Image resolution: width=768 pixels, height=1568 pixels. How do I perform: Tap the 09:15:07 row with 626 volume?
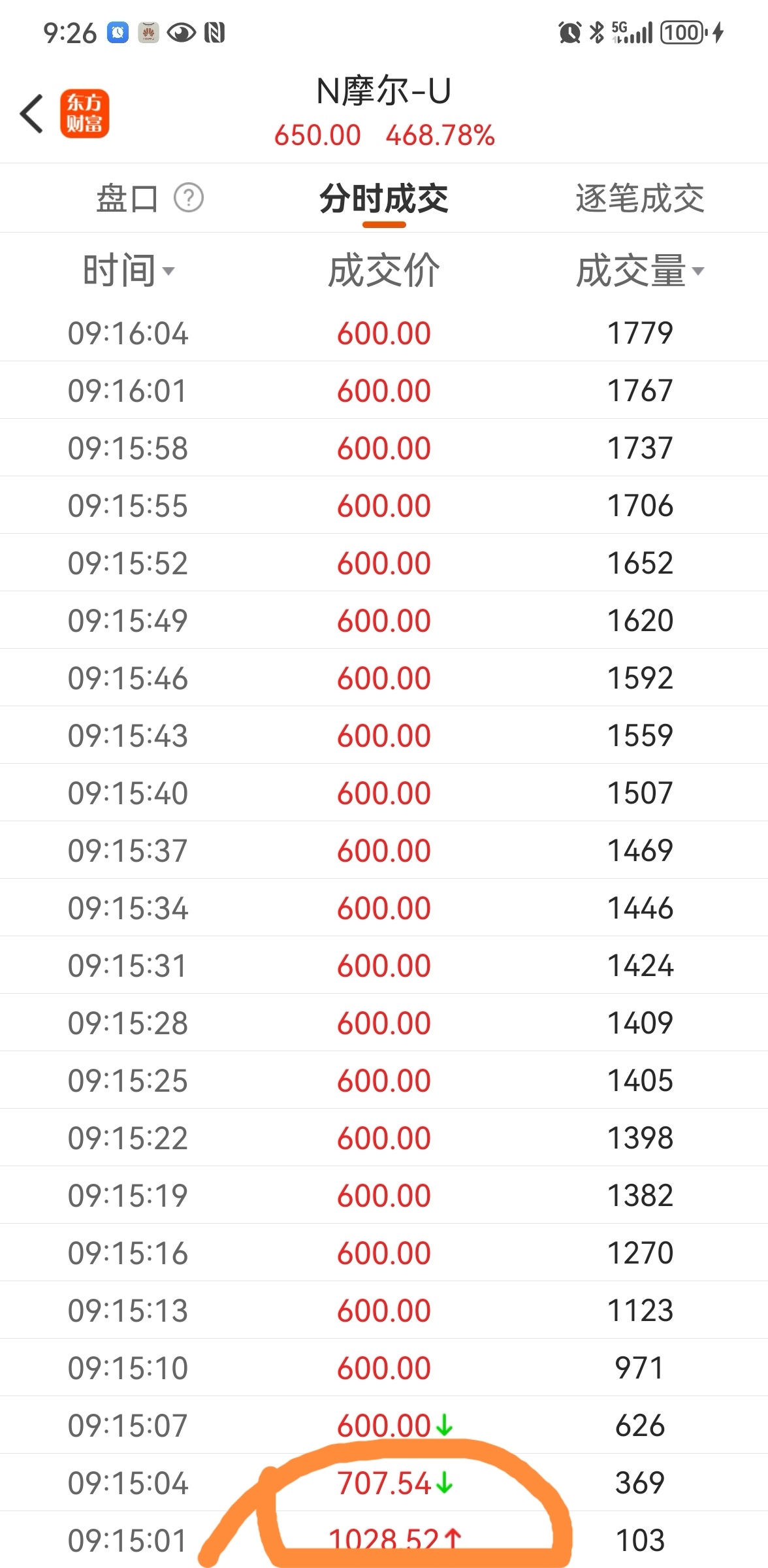(384, 1425)
